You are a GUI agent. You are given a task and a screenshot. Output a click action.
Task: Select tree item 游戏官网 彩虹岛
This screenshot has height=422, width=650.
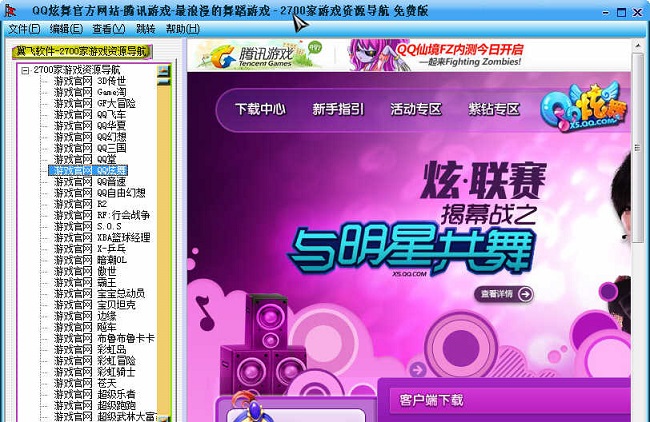click(x=90, y=349)
